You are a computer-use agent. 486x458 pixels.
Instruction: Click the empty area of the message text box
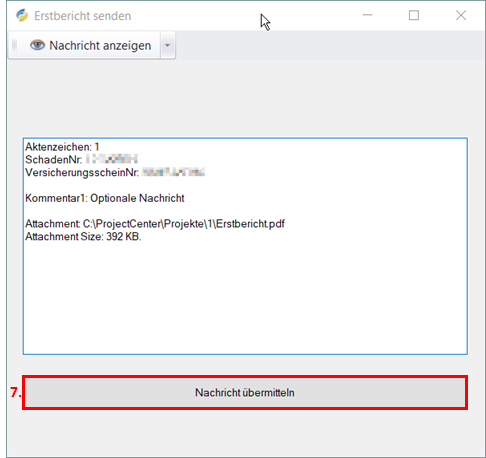245,297
